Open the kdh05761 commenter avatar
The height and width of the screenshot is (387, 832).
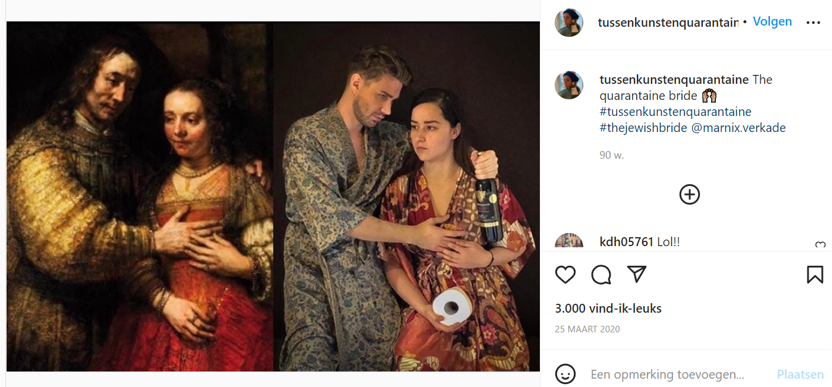569,240
